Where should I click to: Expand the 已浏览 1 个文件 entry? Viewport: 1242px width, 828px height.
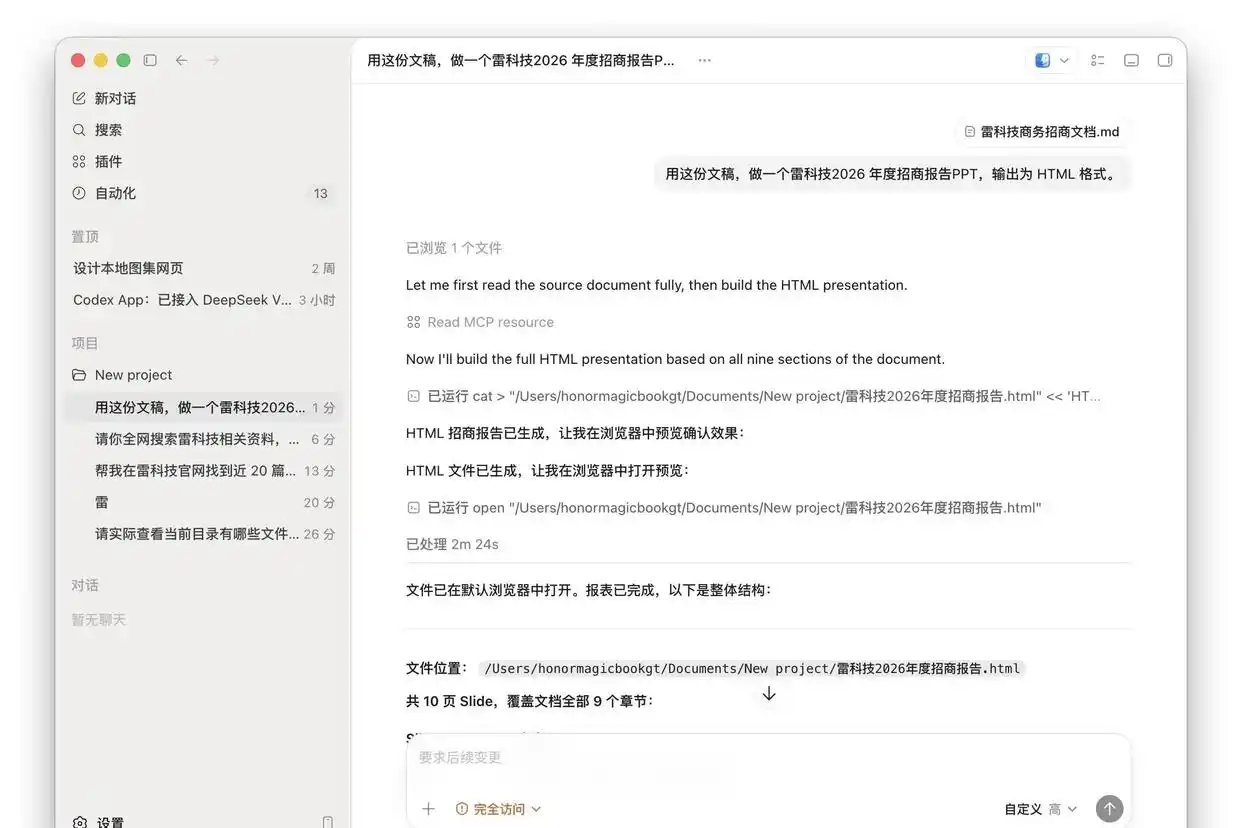point(454,248)
